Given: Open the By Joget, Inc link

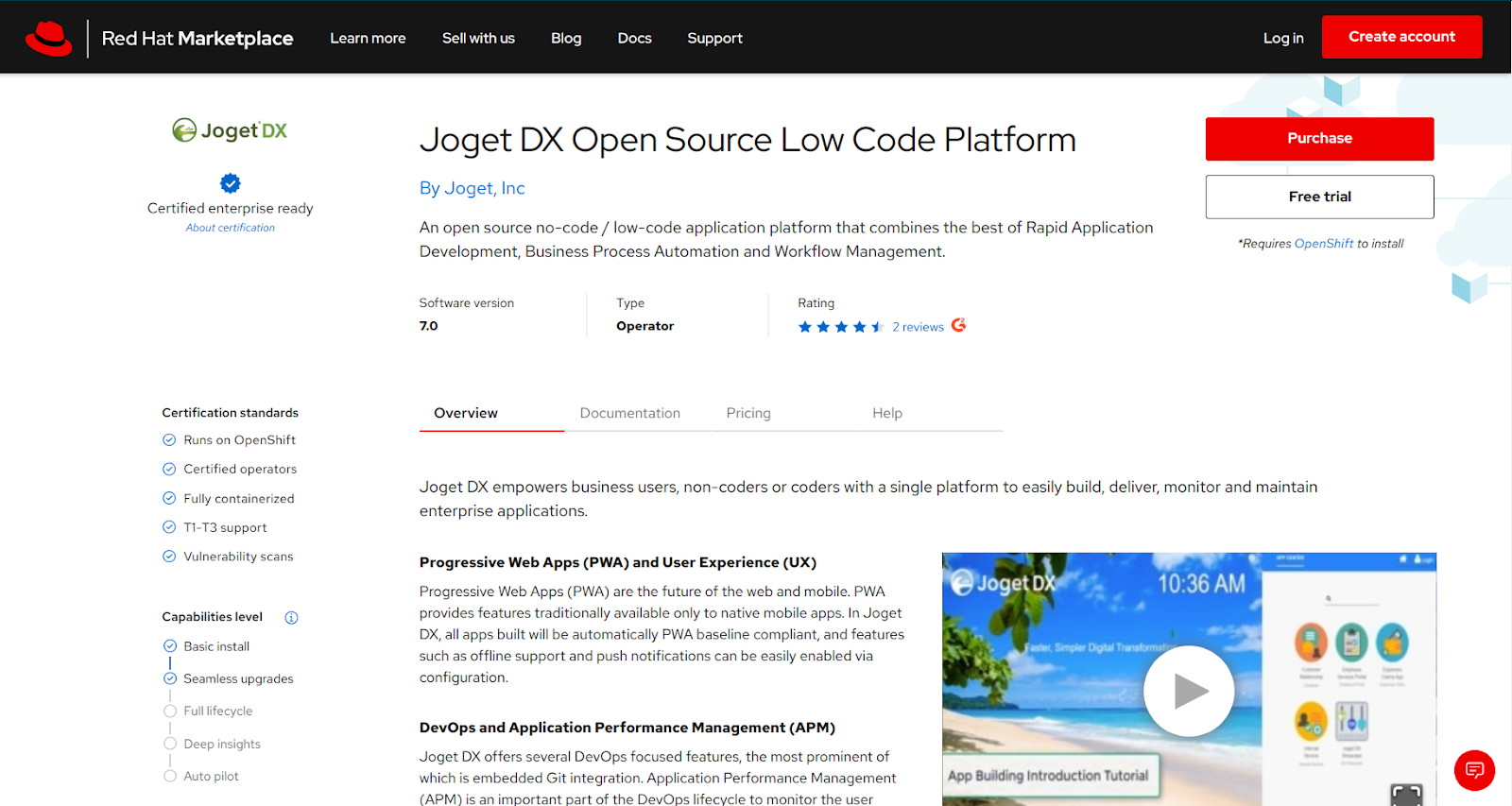Looking at the screenshot, I should click(472, 188).
